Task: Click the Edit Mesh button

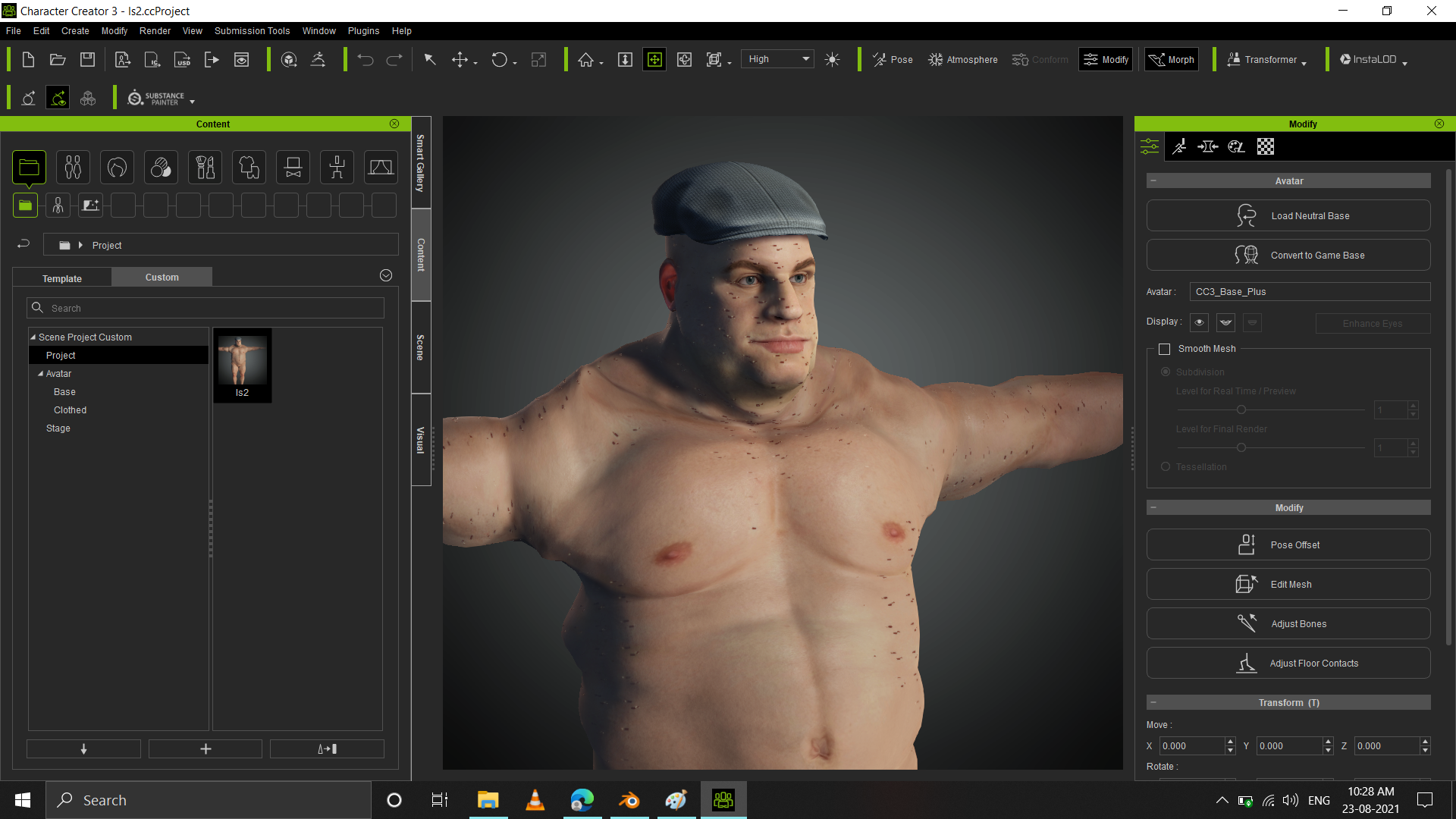Action: pos(1288,584)
